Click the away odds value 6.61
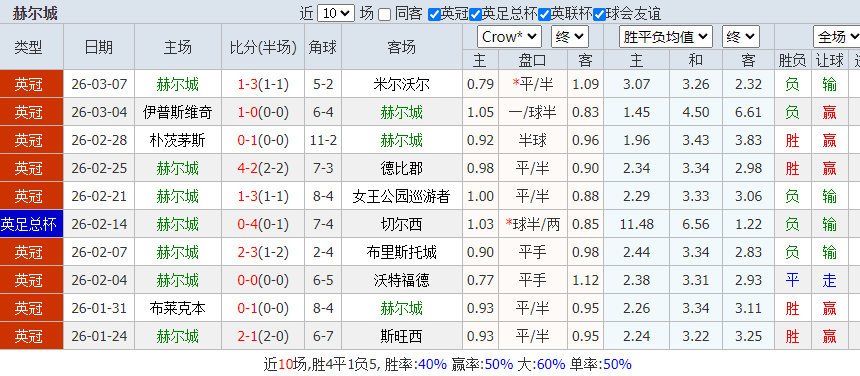The width and height of the screenshot is (860, 376). click(749, 112)
